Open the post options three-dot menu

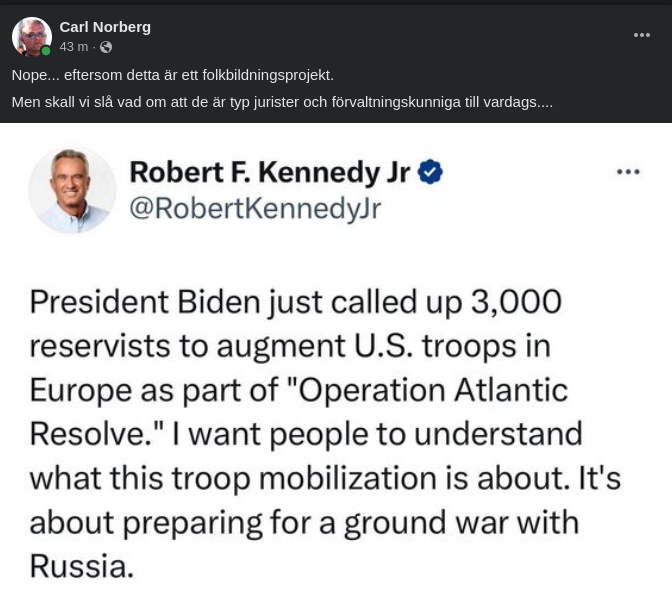[x=642, y=35]
